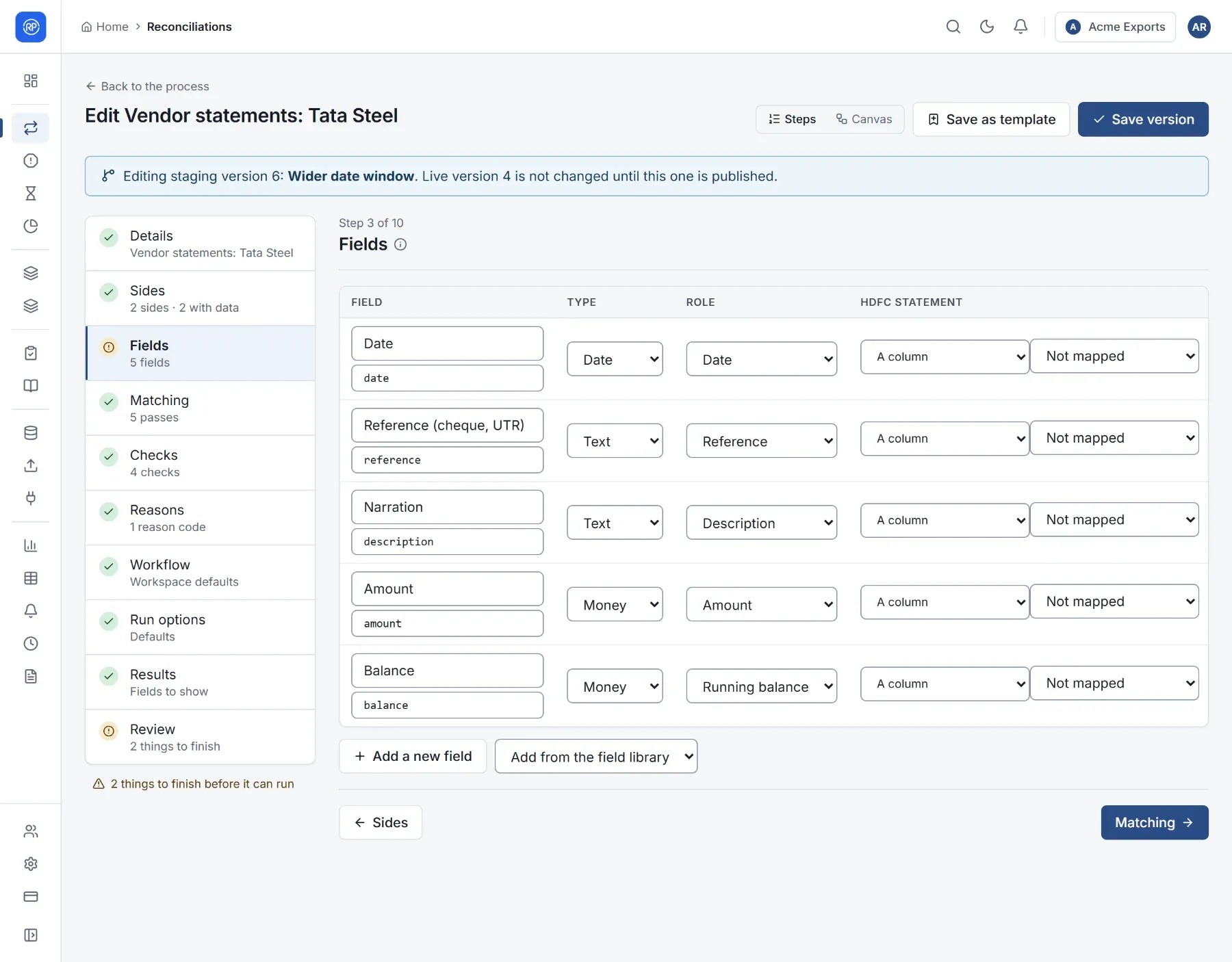The height and width of the screenshot is (962, 1232).
Task: Collapse the sidebar panel icon
Action: coord(31,935)
